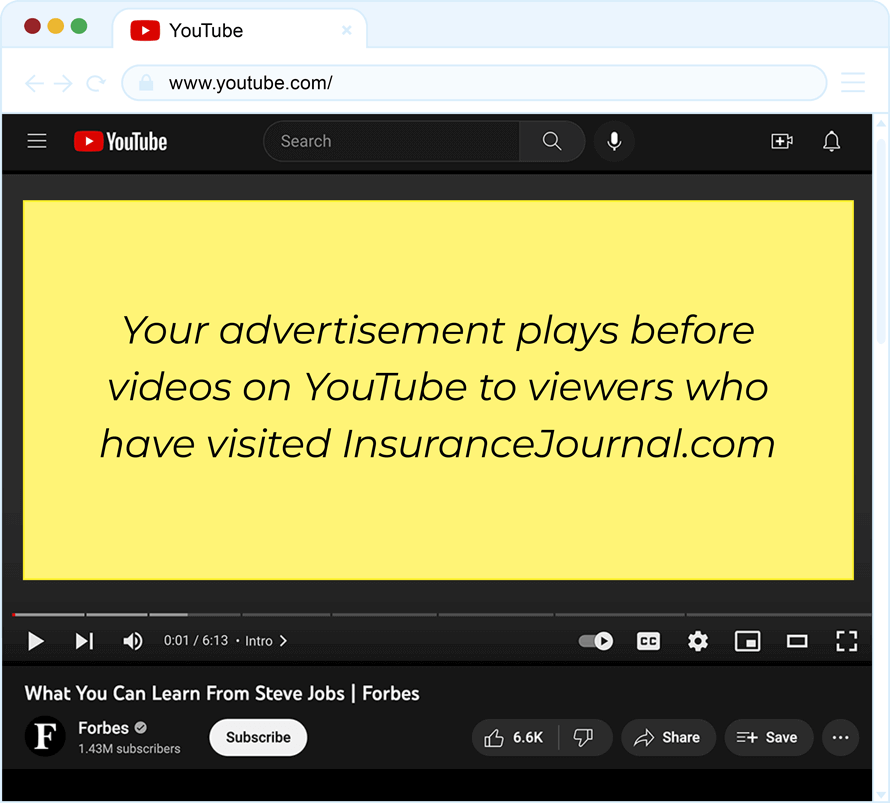Expand the Intro chapter chevron
890x803 pixels.
(283, 641)
